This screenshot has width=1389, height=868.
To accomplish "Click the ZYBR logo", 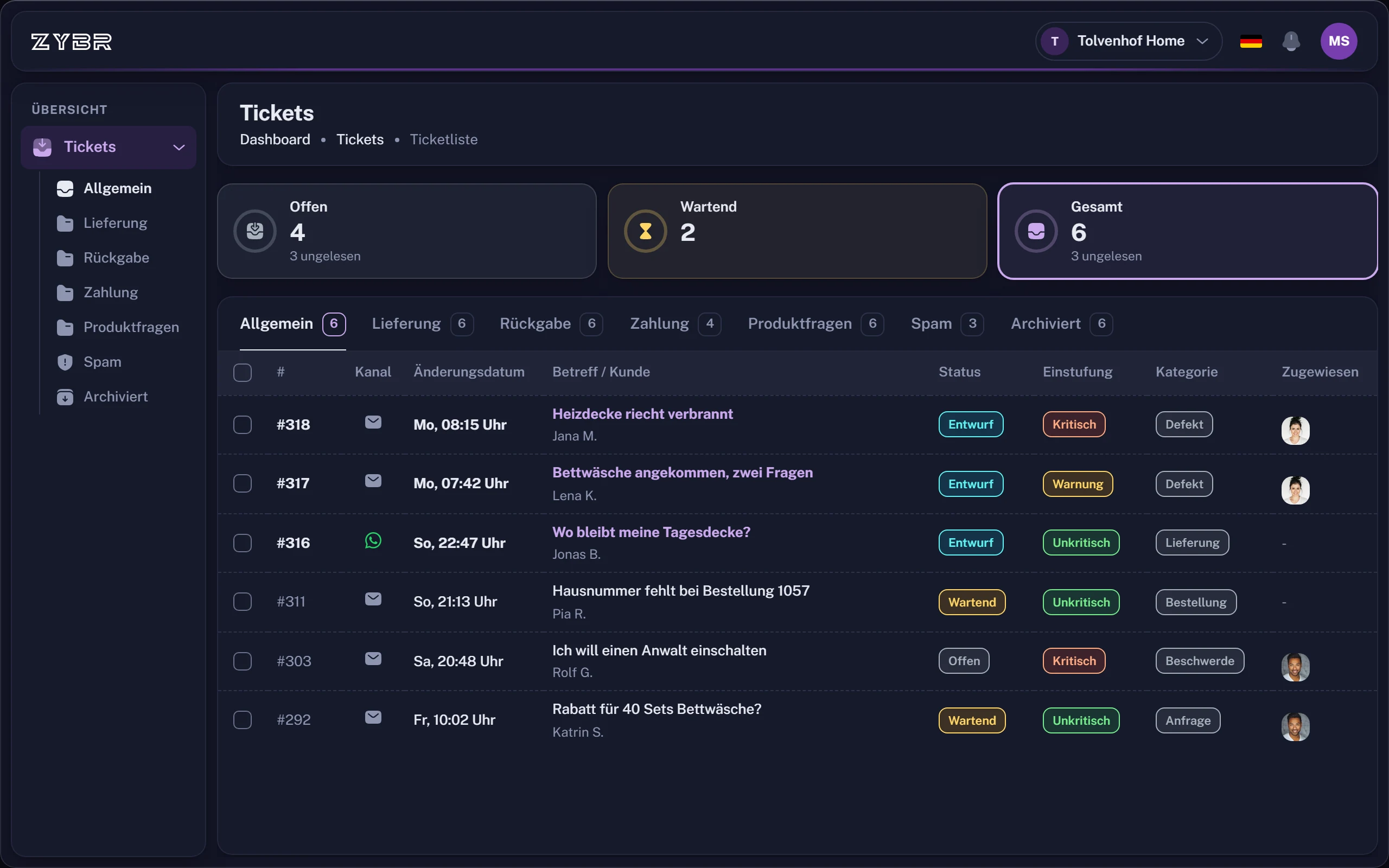I will pos(71,41).
